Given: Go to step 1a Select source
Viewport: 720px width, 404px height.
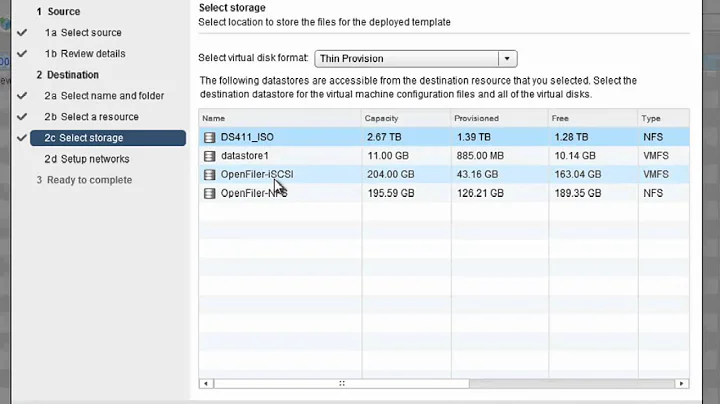Looking at the screenshot, I should pos(83,33).
